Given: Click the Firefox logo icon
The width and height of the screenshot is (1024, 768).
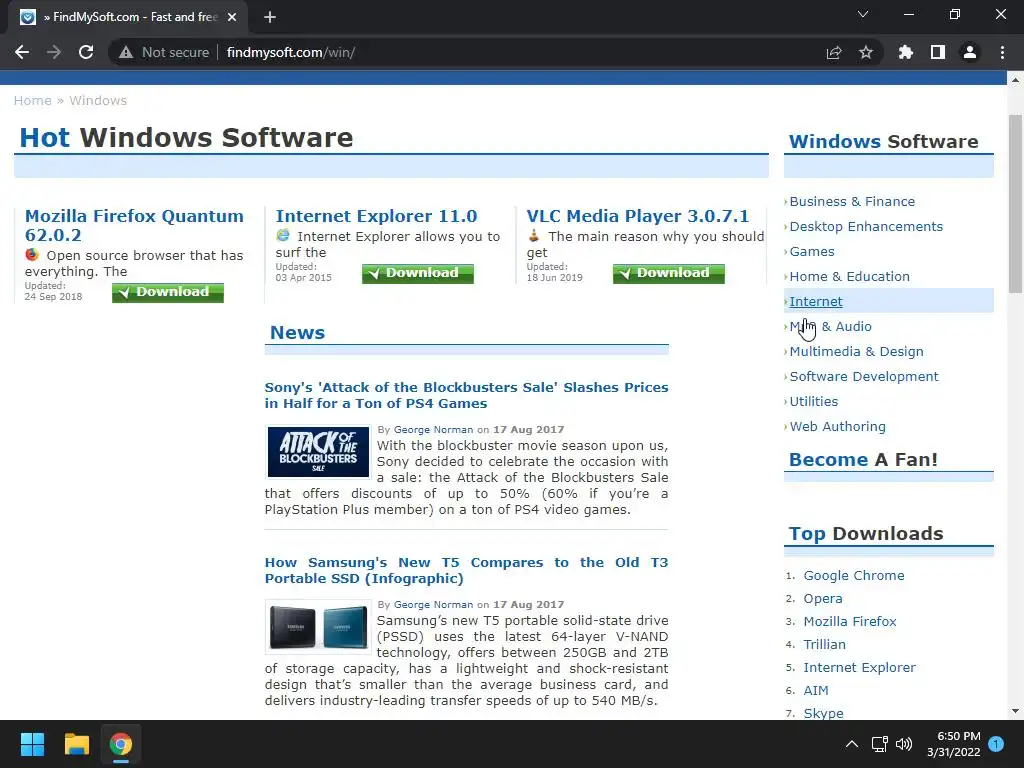Looking at the screenshot, I should click(x=32, y=254).
